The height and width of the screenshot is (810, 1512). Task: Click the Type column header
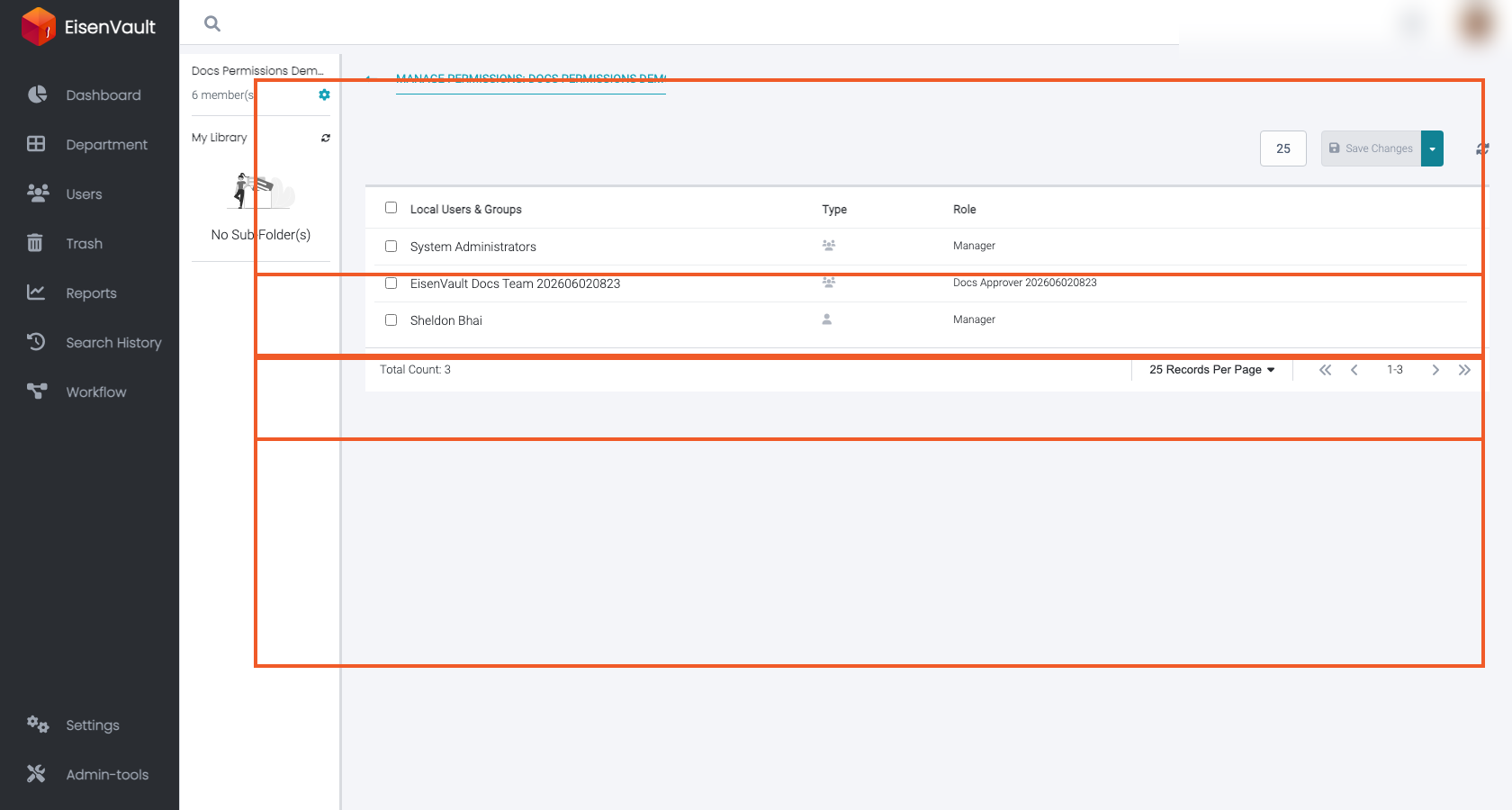[x=834, y=210]
